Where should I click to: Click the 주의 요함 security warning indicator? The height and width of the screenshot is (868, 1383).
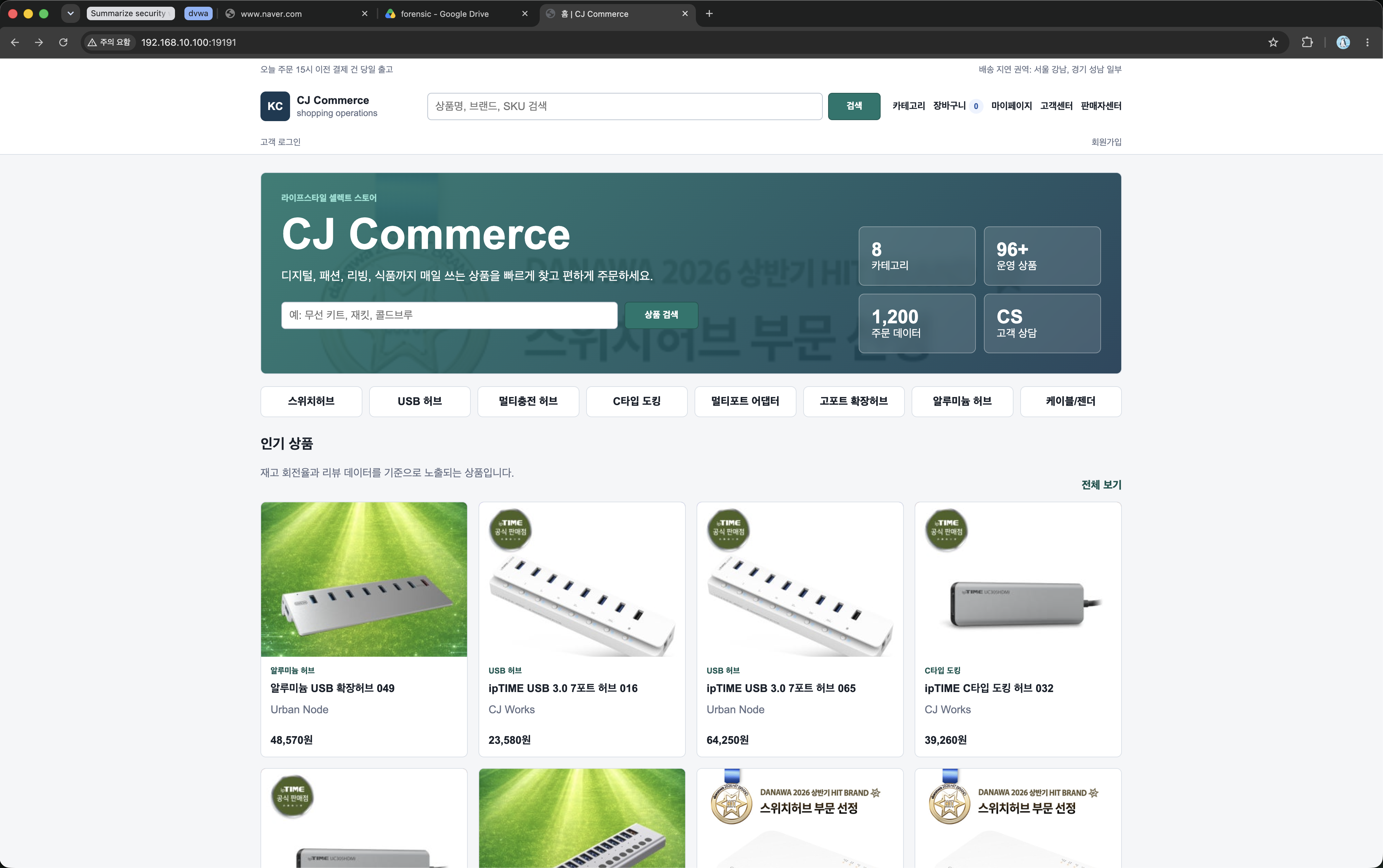[109, 42]
